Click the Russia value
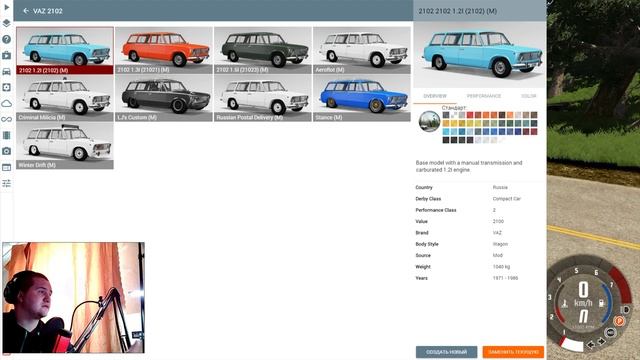The height and width of the screenshot is (360, 640). (x=500, y=187)
